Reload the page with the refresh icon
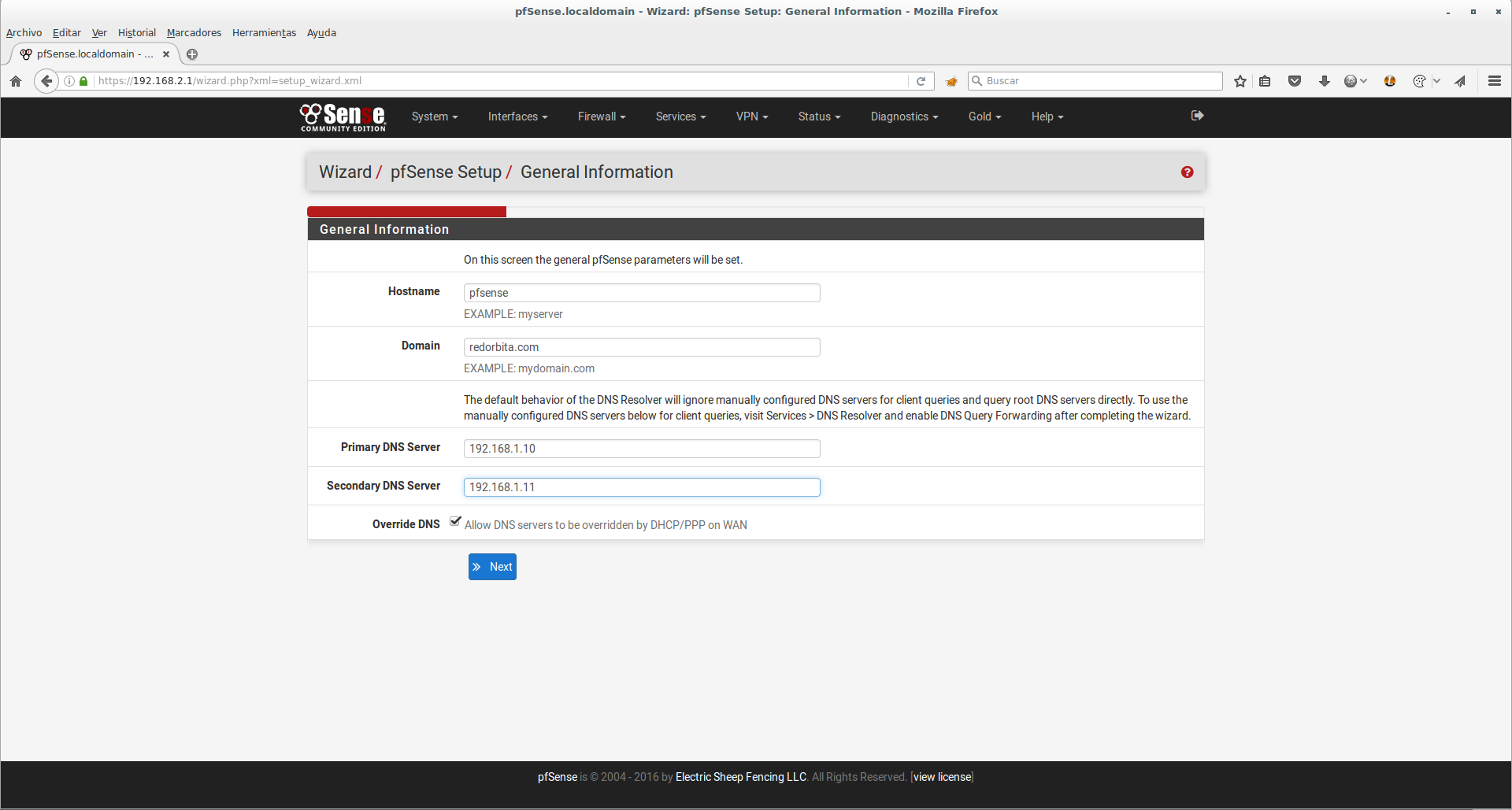The height and width of the screenshot is (810, 1512). (x=921, y=81)
